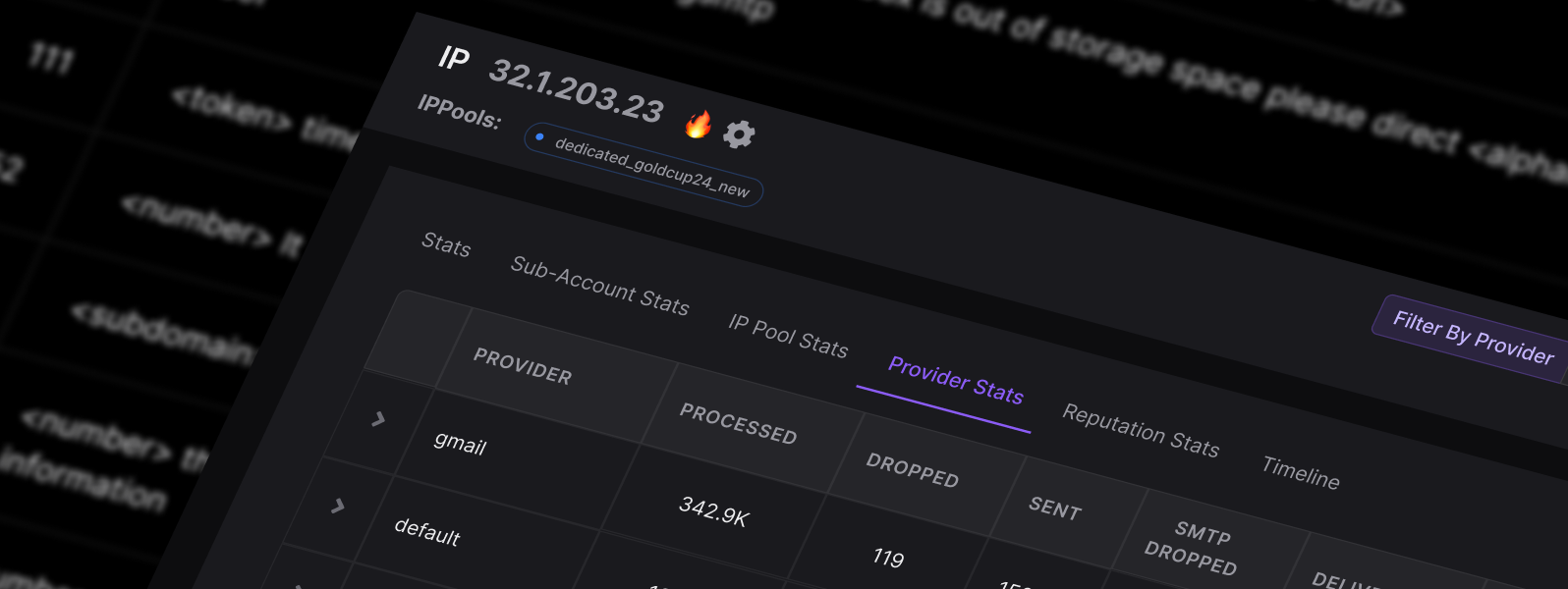Open the Reputation Stats tab
The image size is (1568, 589).
(x=1141, y=430)
